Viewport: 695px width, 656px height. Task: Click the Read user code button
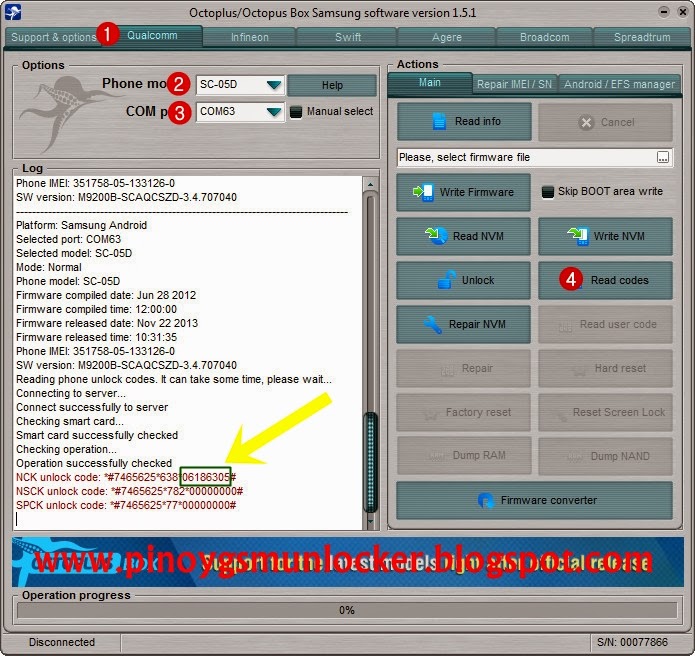[x=605, y=324]
